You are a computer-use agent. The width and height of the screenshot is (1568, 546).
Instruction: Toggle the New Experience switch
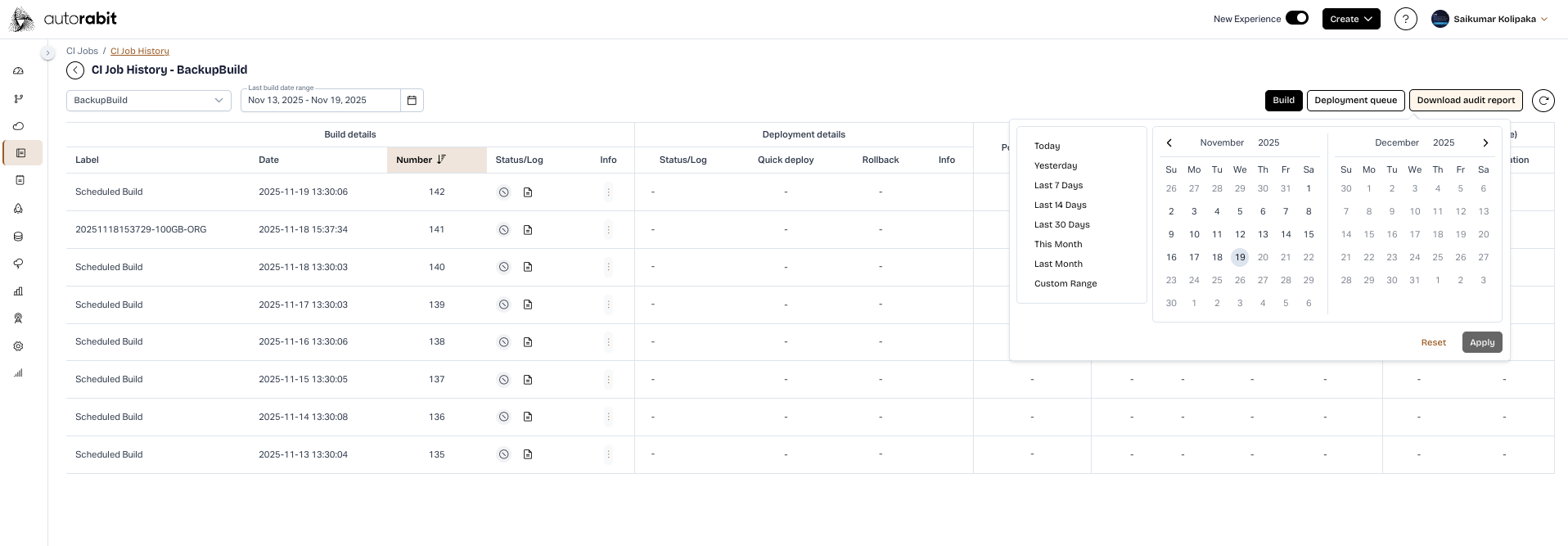click(x=1296, y=18)
